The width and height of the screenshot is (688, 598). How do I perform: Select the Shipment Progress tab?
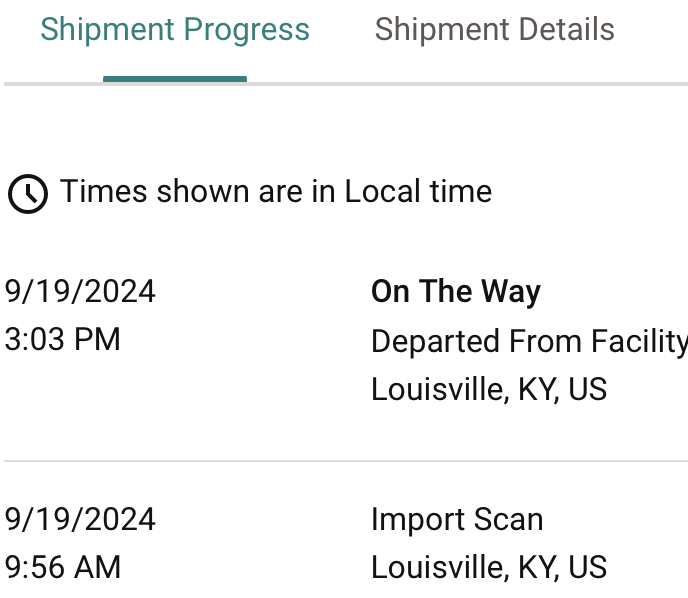click(x=175, y=30)
